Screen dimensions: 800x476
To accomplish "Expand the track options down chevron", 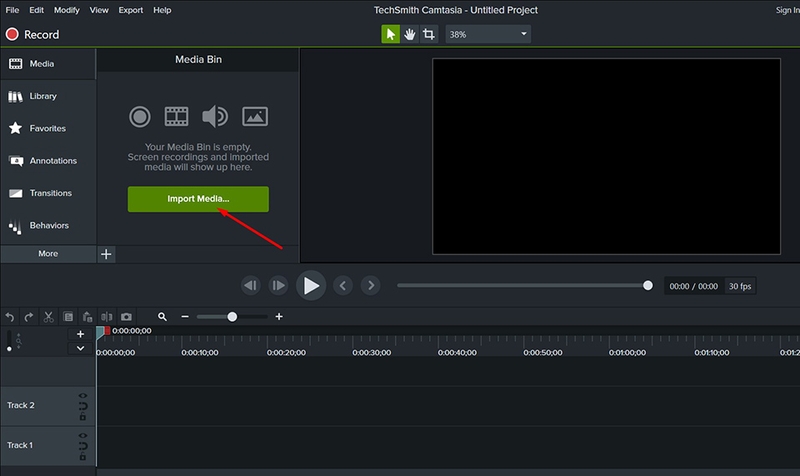I will point(80,348).
